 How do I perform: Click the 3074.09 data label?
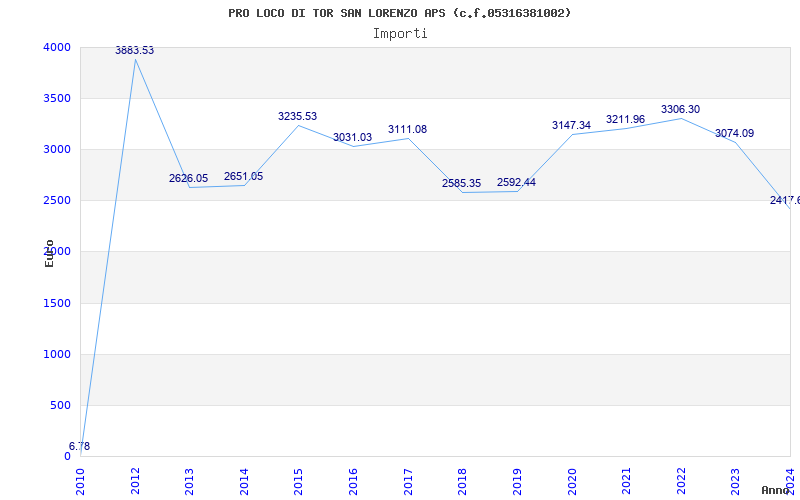point(734,134)
